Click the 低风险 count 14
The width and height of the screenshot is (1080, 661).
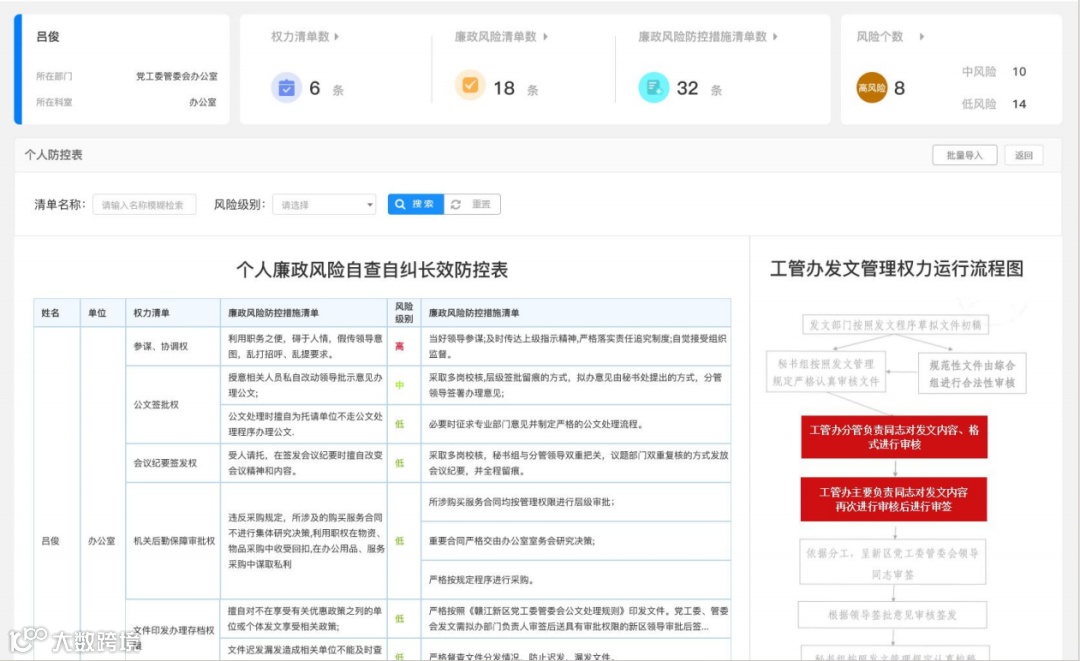1019,104
